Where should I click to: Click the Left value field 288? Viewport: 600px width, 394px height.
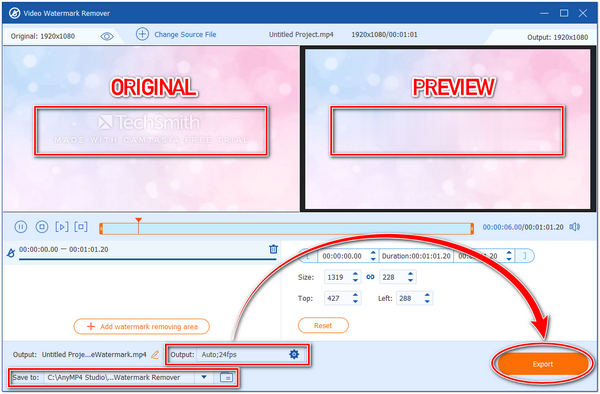click(x=409, y=298)
